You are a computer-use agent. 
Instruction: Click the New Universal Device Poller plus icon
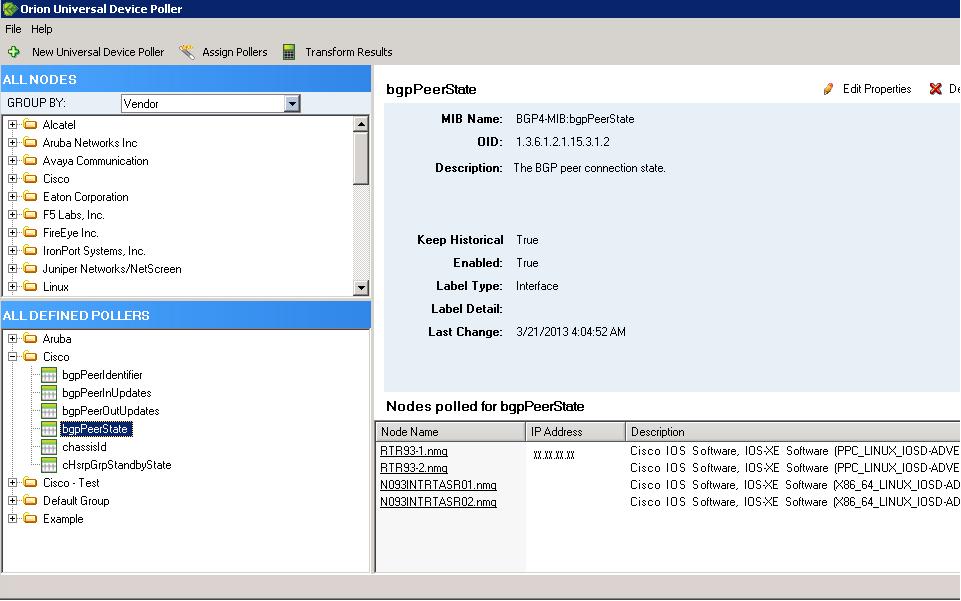[x=13, y=52]
